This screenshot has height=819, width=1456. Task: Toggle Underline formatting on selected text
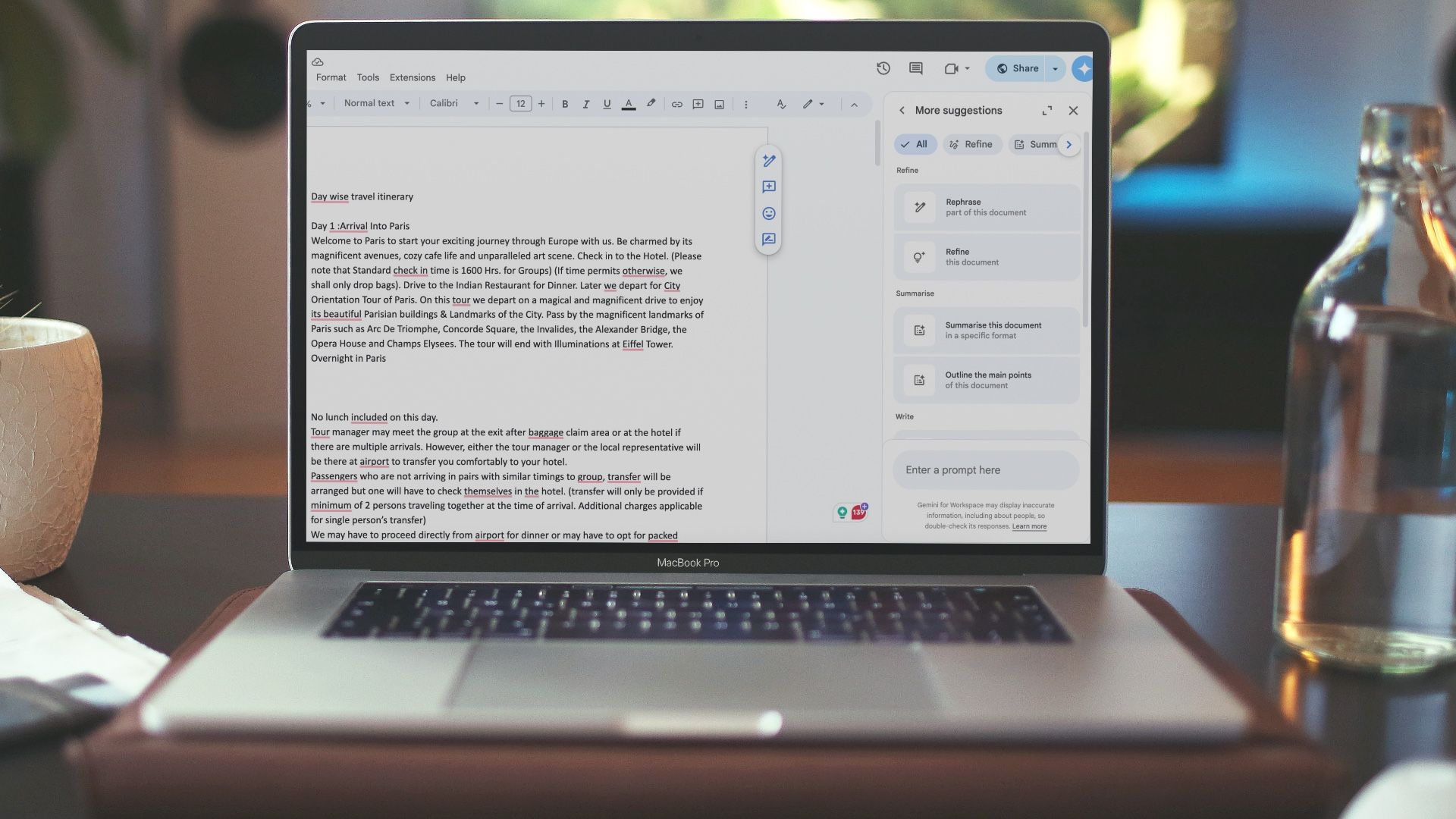[x=606, y=104]
